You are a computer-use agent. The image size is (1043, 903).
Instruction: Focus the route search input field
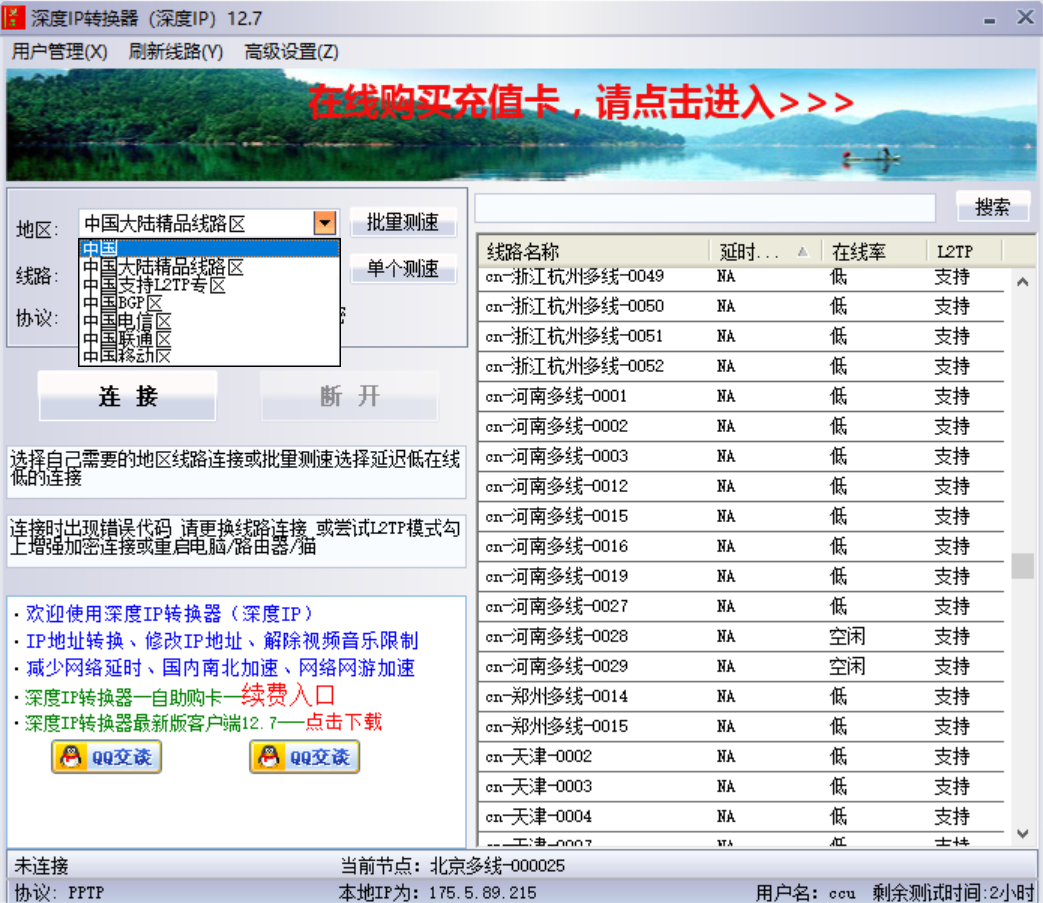(x=705, y=208)
